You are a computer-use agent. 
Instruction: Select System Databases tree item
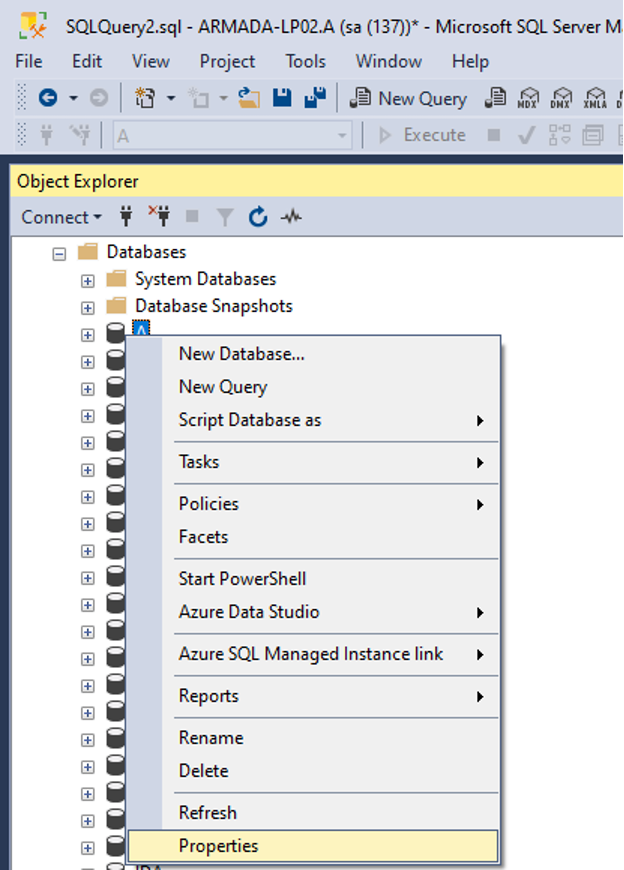pos(205,279)
